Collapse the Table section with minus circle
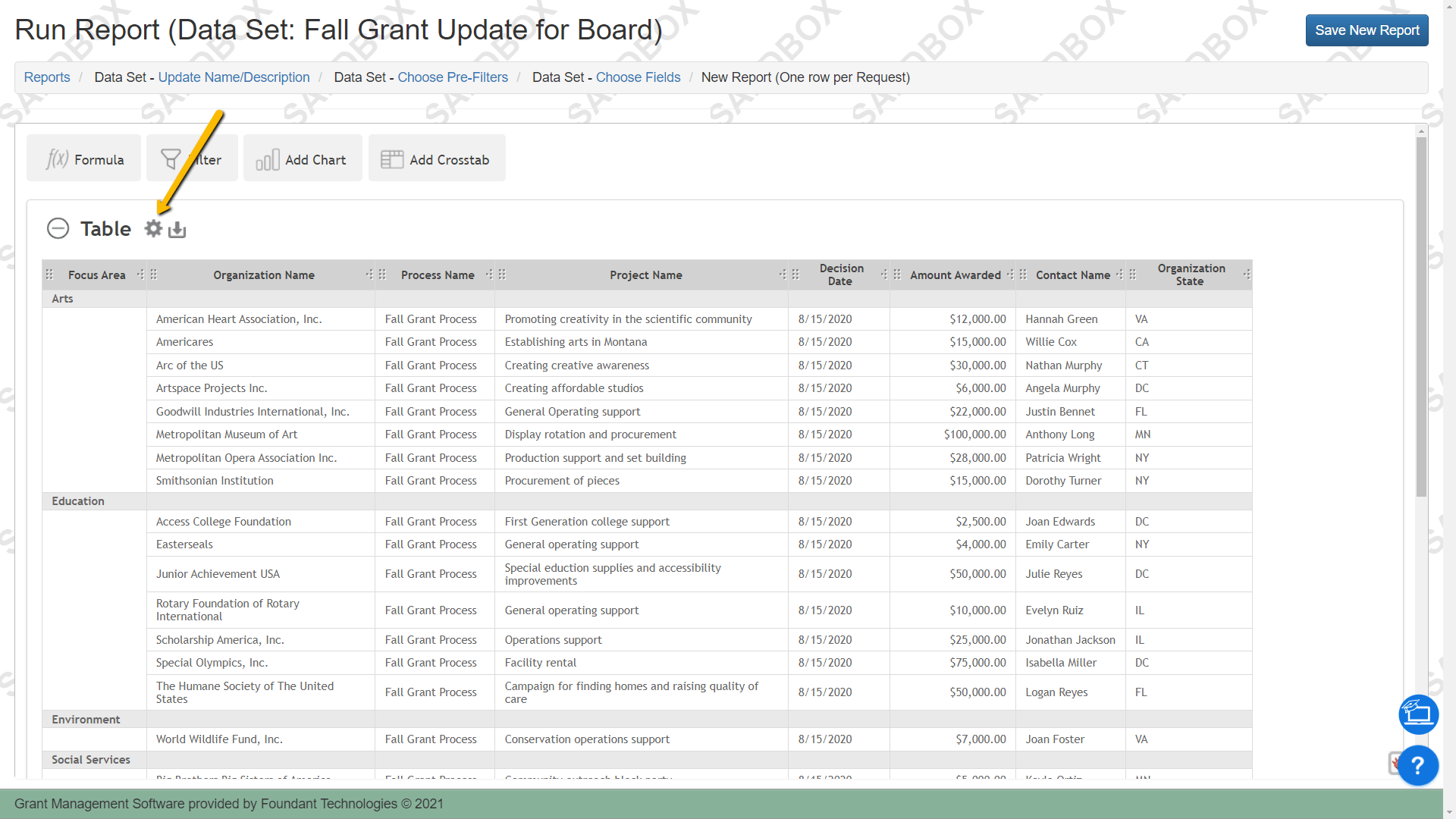 coord(58,228)
